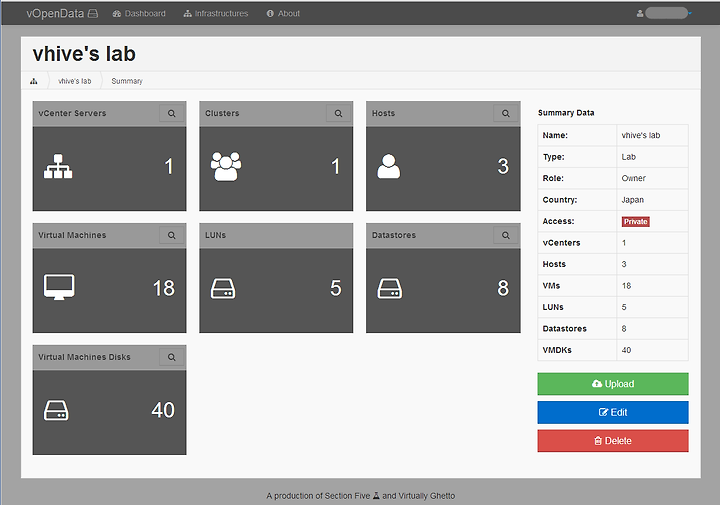Click the Clusters count 1
This screenshot has width=720, height=505.
pyautogui.click(x=336, y=166)
